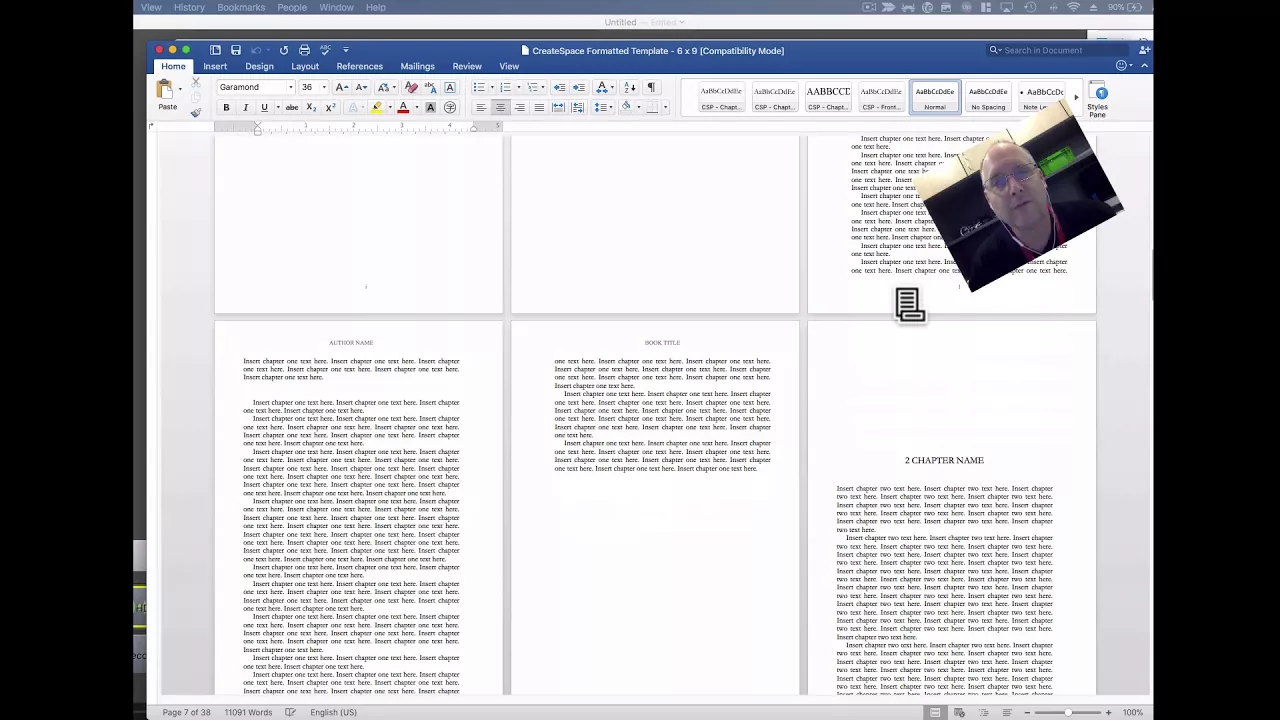The width and height of the screenshot is (1280, 720).
Task: Apply the red font color button
Action: coord(403,107)
